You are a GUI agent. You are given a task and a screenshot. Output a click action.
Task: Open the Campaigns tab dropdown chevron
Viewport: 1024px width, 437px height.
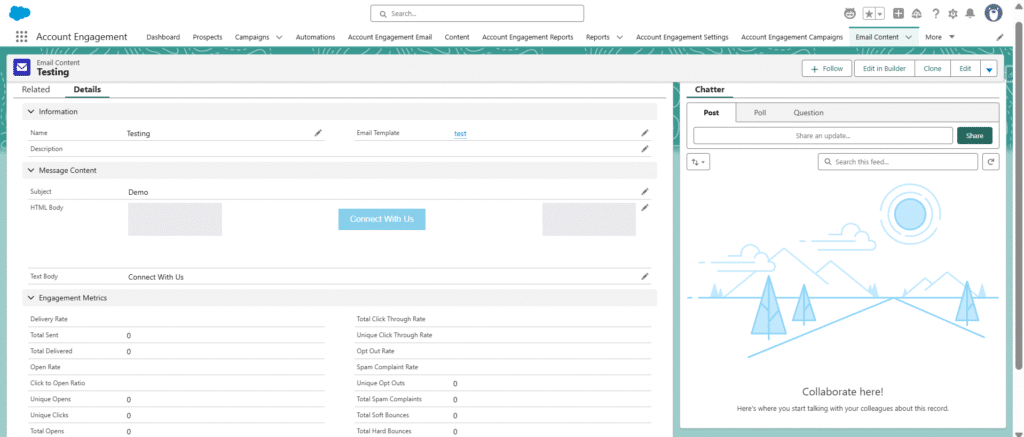(x=279, y=37)
